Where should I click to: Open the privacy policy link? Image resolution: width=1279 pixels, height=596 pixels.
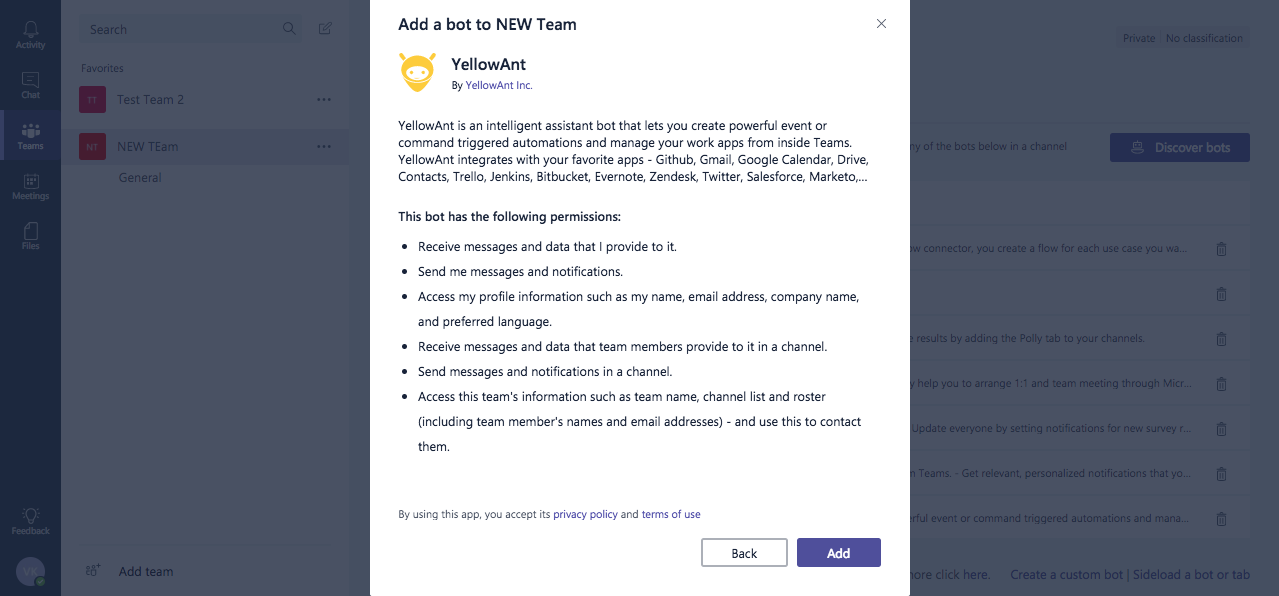point(585,514)
